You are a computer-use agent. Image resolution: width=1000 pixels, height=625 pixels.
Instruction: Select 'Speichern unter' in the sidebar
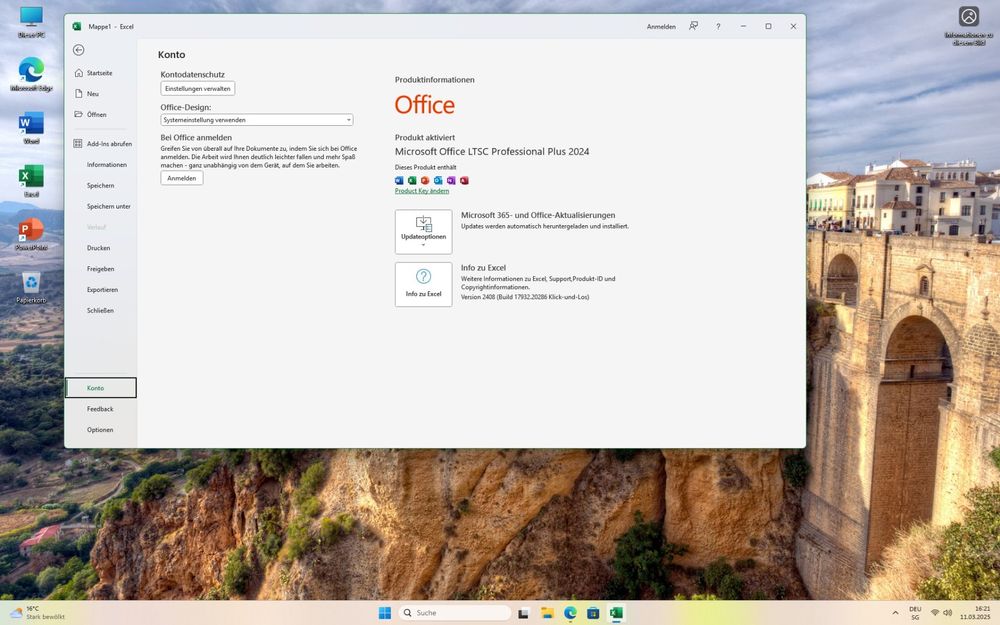pos(104,206)
